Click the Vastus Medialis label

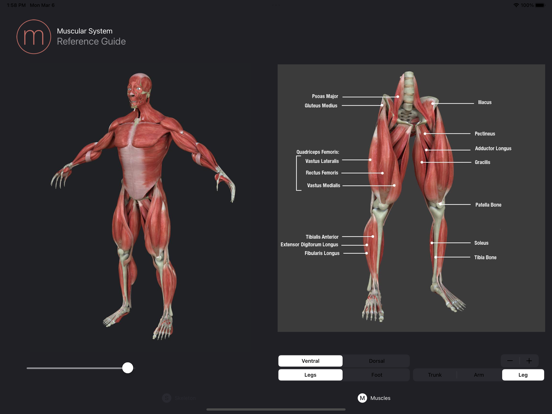click(x=323, y=186)
